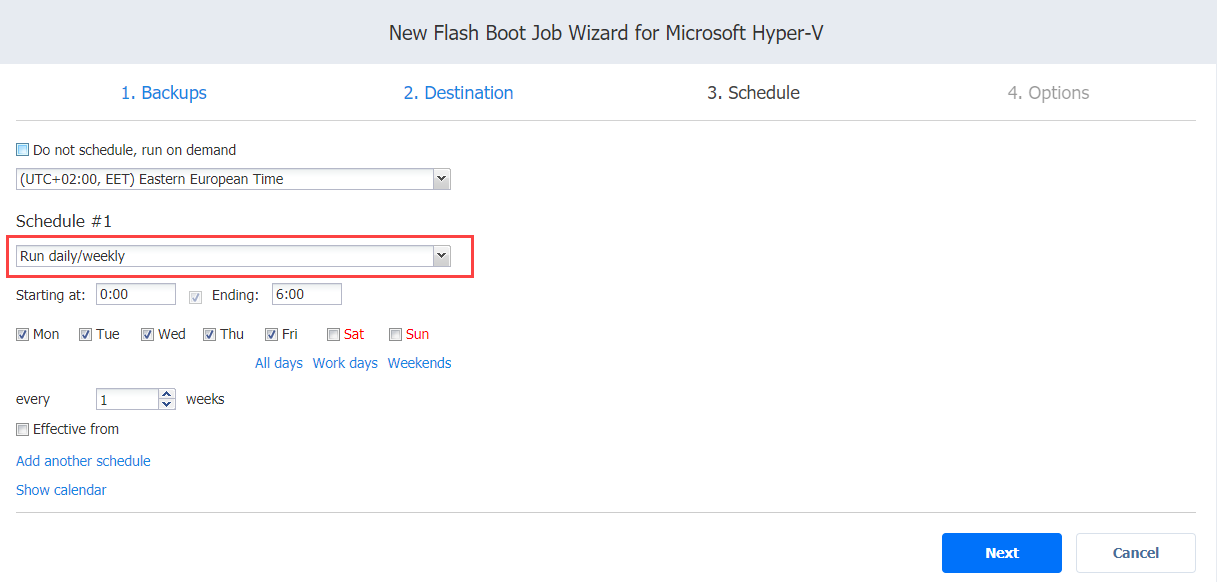Select the Options wizard step
Screen dimensions: 1217x582
pos(1048,93)
